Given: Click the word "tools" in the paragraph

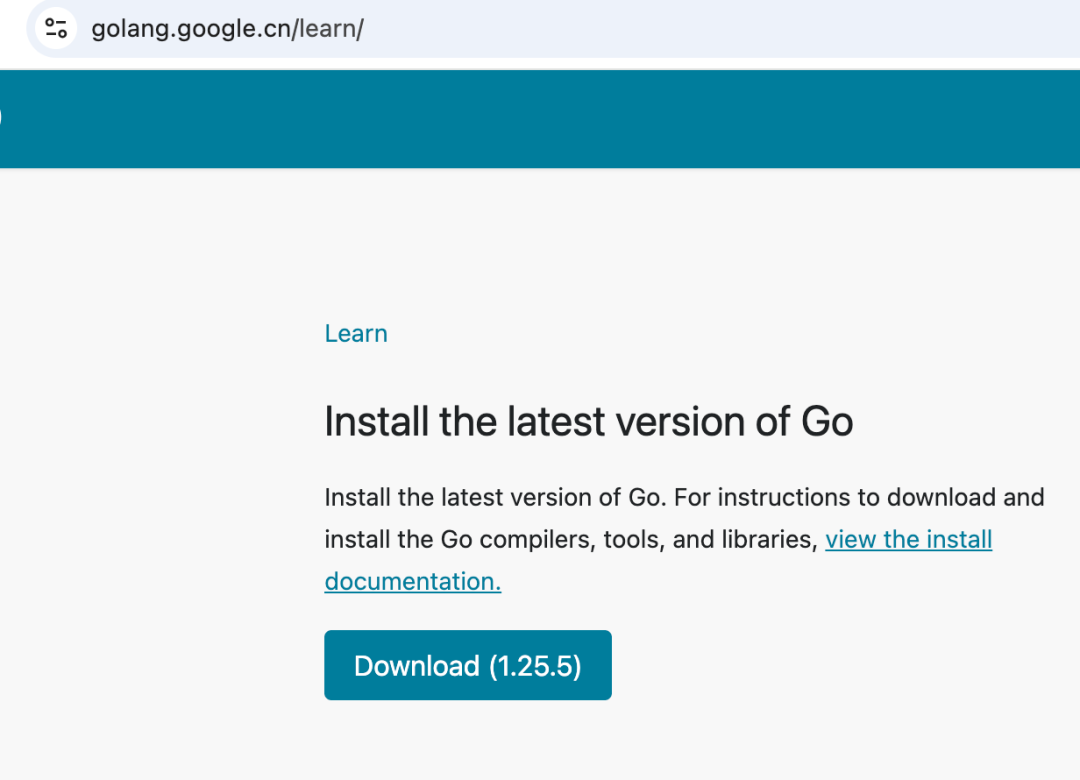Looking at the screenshot, I should (637, 540).
